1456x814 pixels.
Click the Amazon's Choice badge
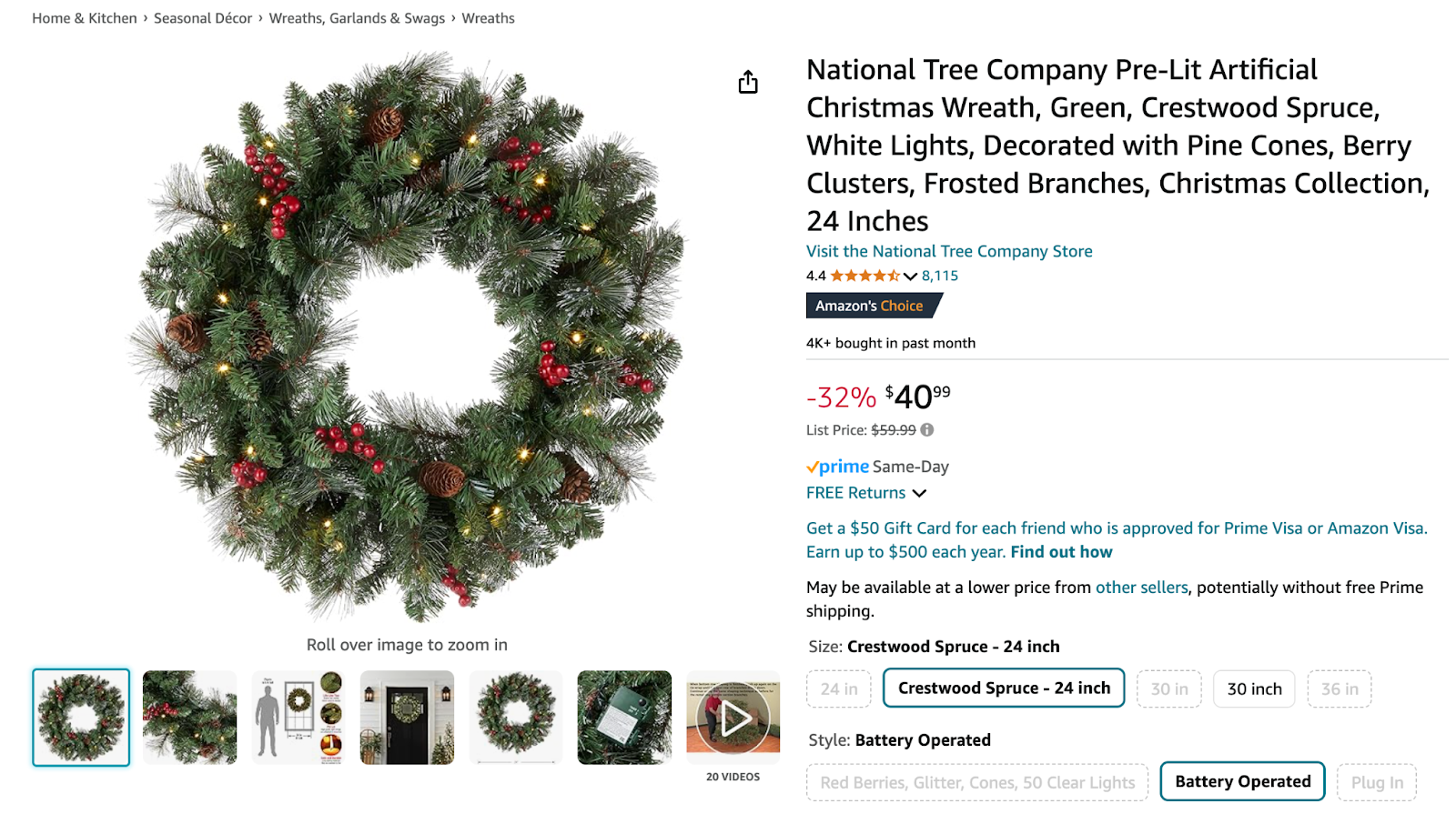(871, 306)
